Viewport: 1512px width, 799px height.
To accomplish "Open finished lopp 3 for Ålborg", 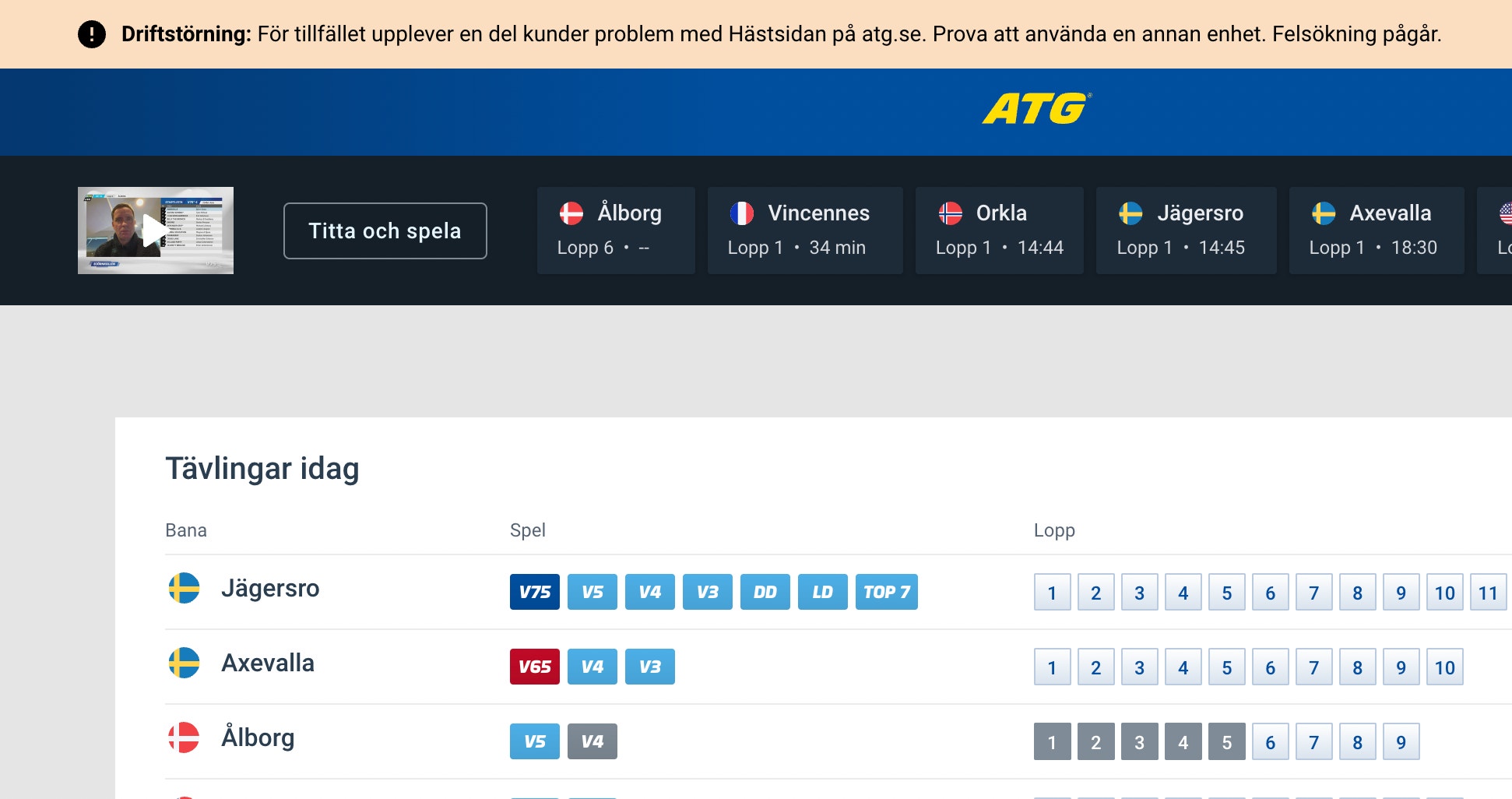I will pyautogui.click(x=1139, y=741).
